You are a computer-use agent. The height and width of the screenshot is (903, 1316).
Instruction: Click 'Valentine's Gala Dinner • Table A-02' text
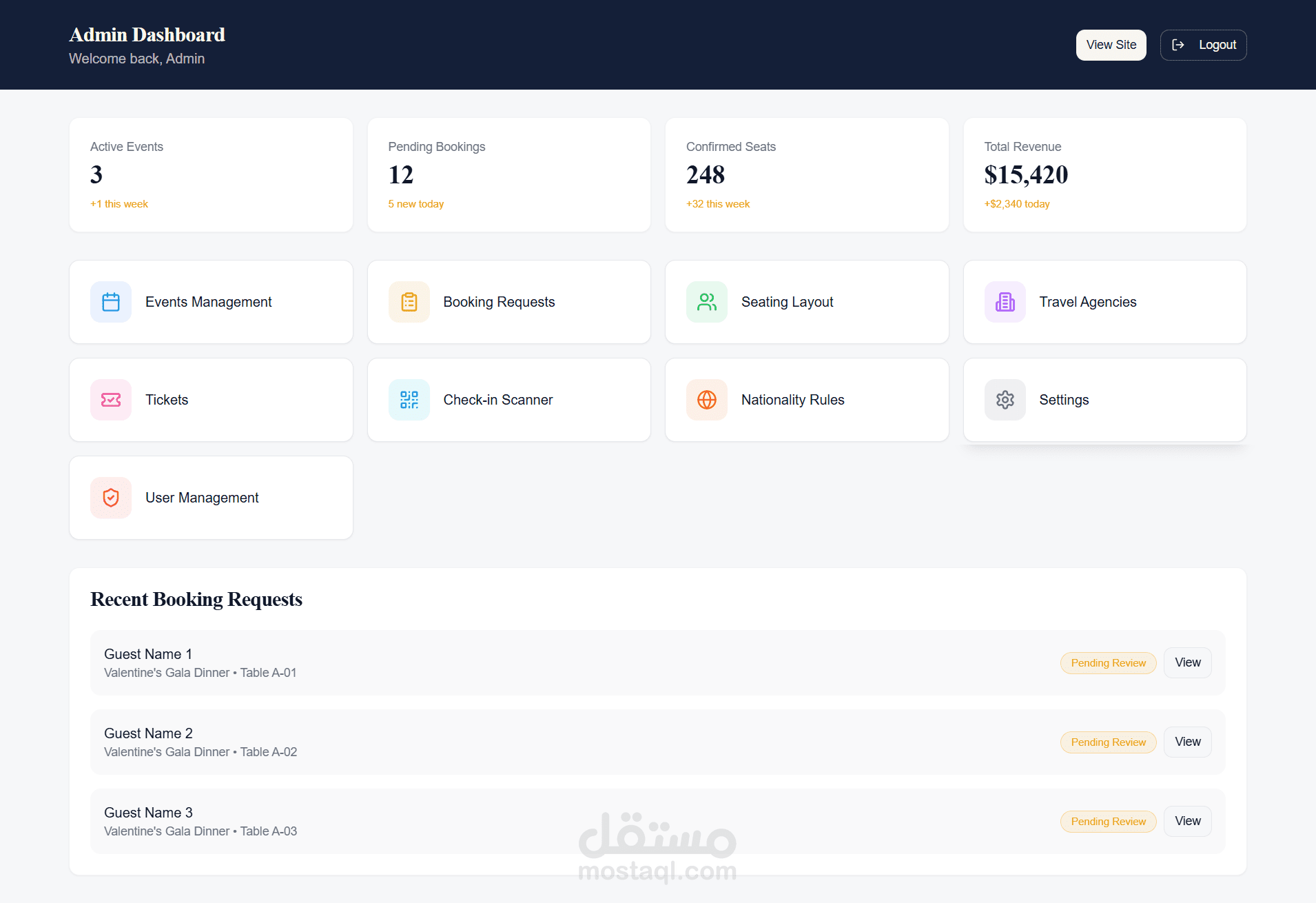pos(201,752)
